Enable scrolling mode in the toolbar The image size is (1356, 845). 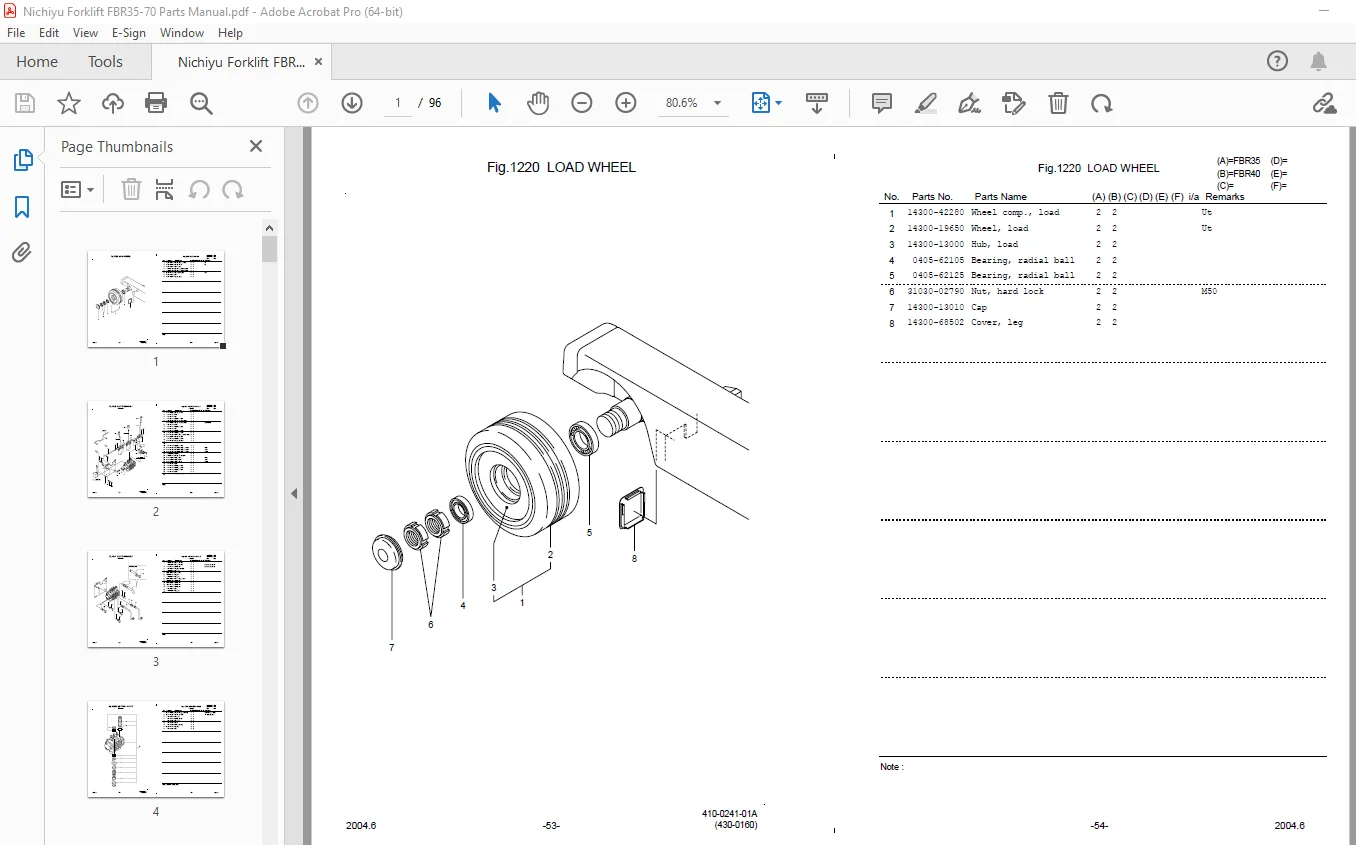point(817,103)
